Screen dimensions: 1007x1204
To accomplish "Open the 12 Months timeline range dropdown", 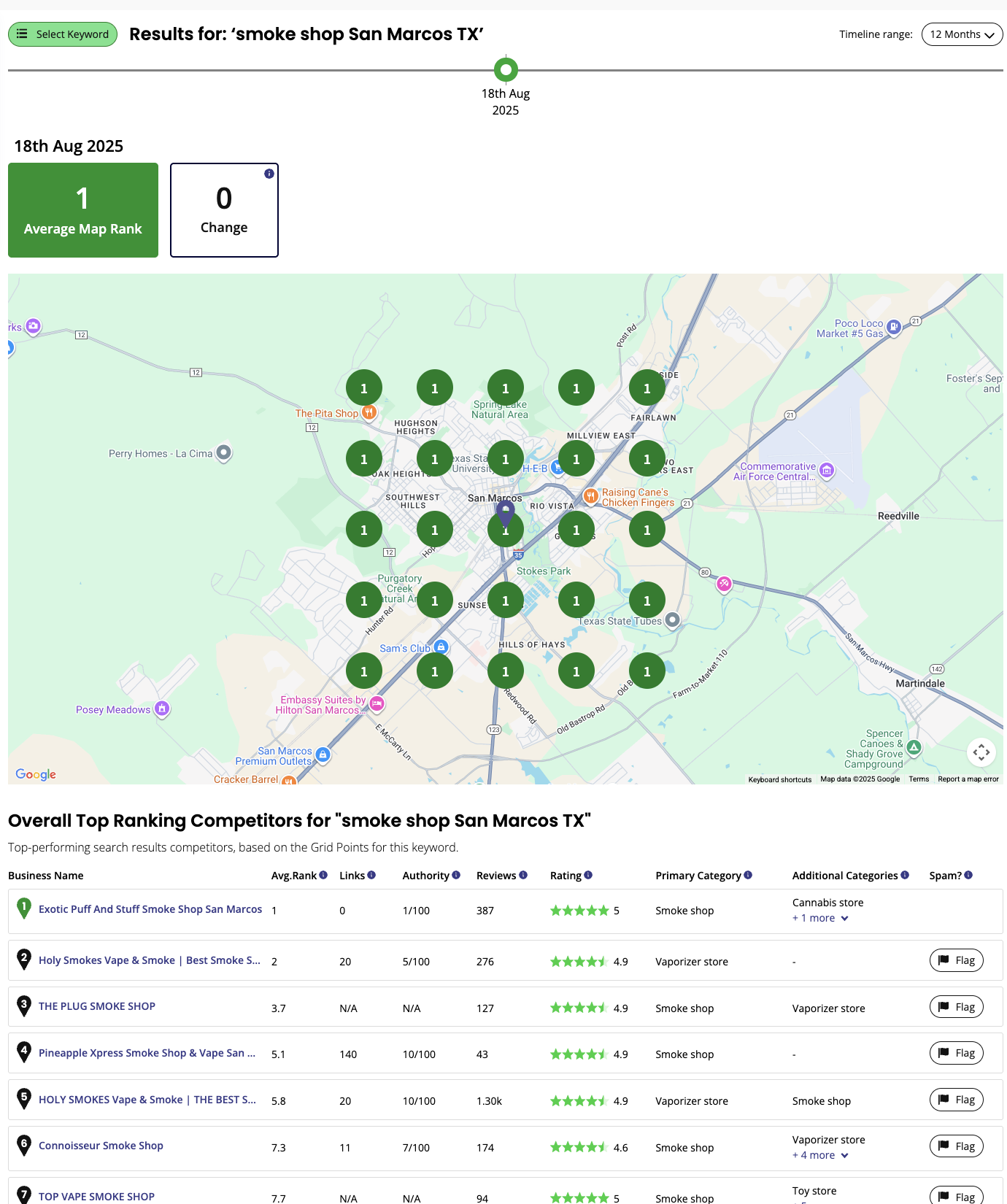I will coord(962,34).
